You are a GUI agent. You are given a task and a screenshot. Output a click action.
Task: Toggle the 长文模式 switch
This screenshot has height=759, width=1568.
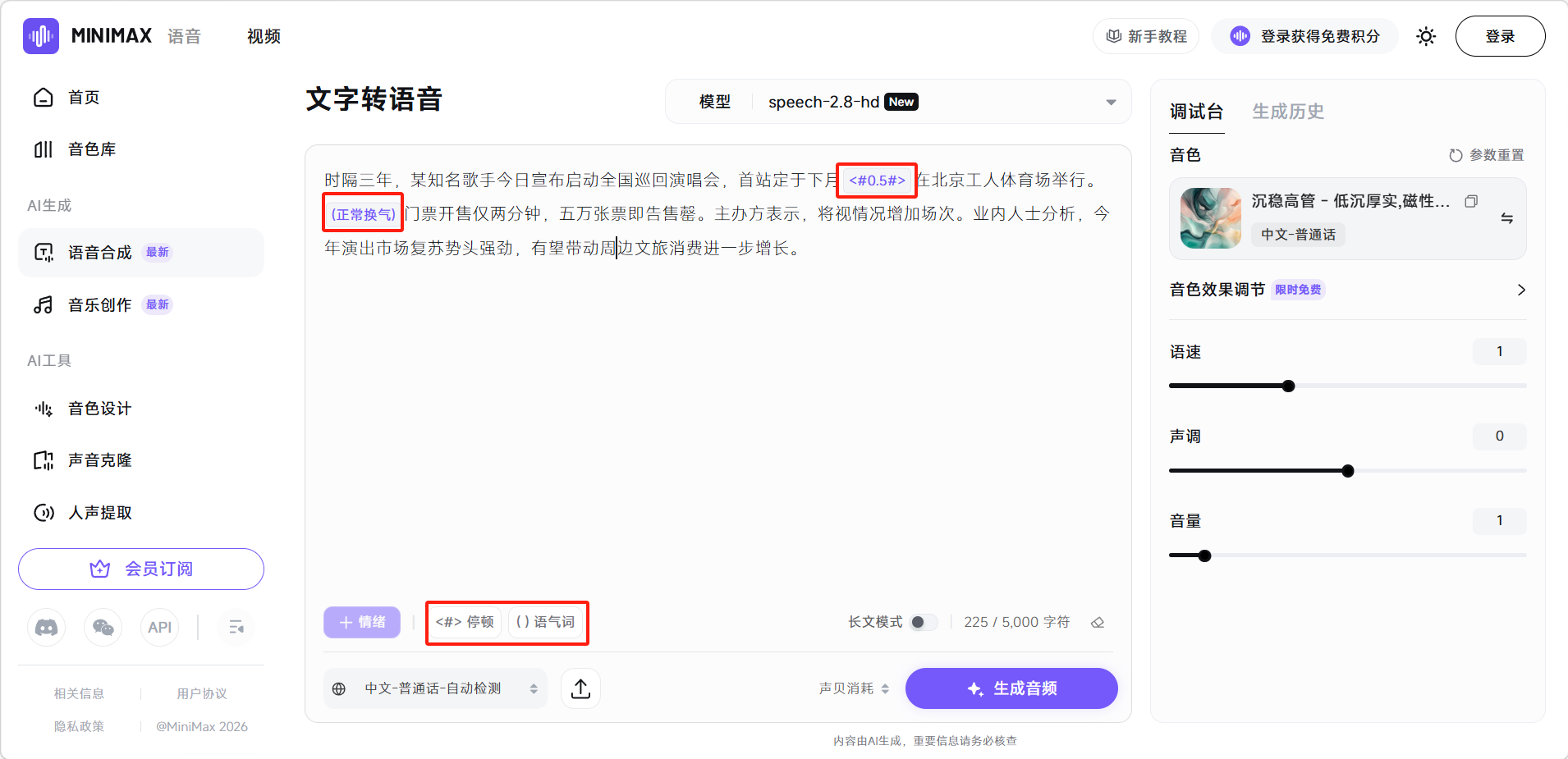tap(923, 623)
